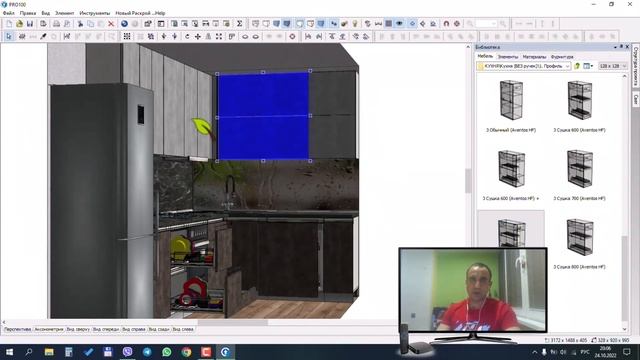Click the rotate arrow icon in second toolbar
Screen dimensions: 640x360
click(x=187, y=36)
